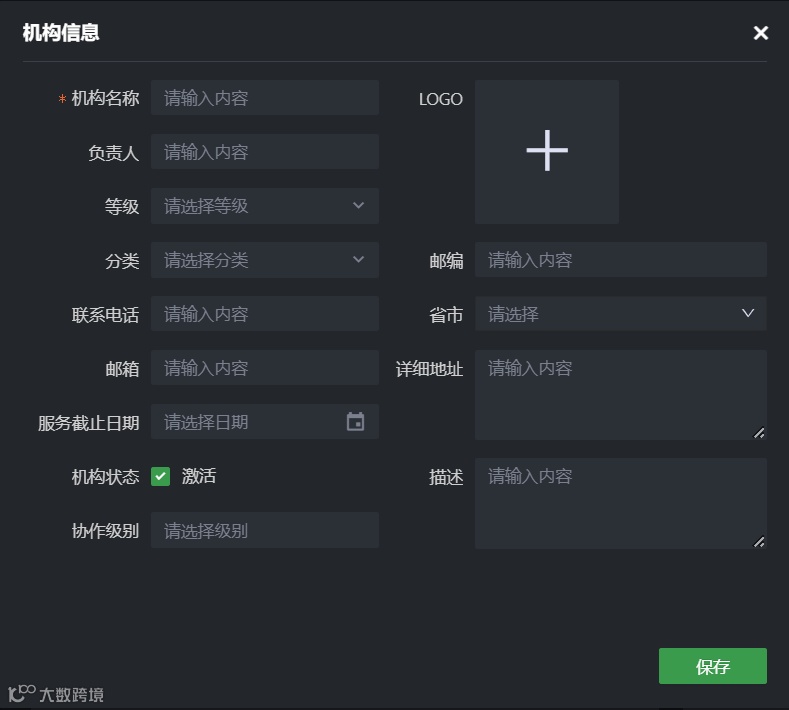Click the 激活 label text
This screenshot has height=710, width=789.
pyautogui.click(x=199, y=476)
